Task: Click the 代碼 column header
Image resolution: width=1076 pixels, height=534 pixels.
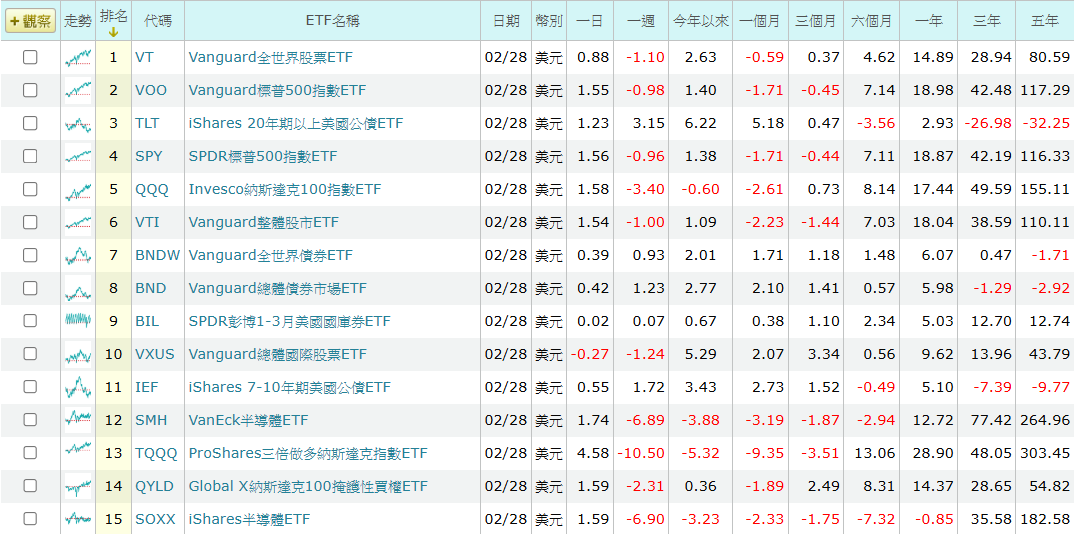Action: tap(158, 21)
